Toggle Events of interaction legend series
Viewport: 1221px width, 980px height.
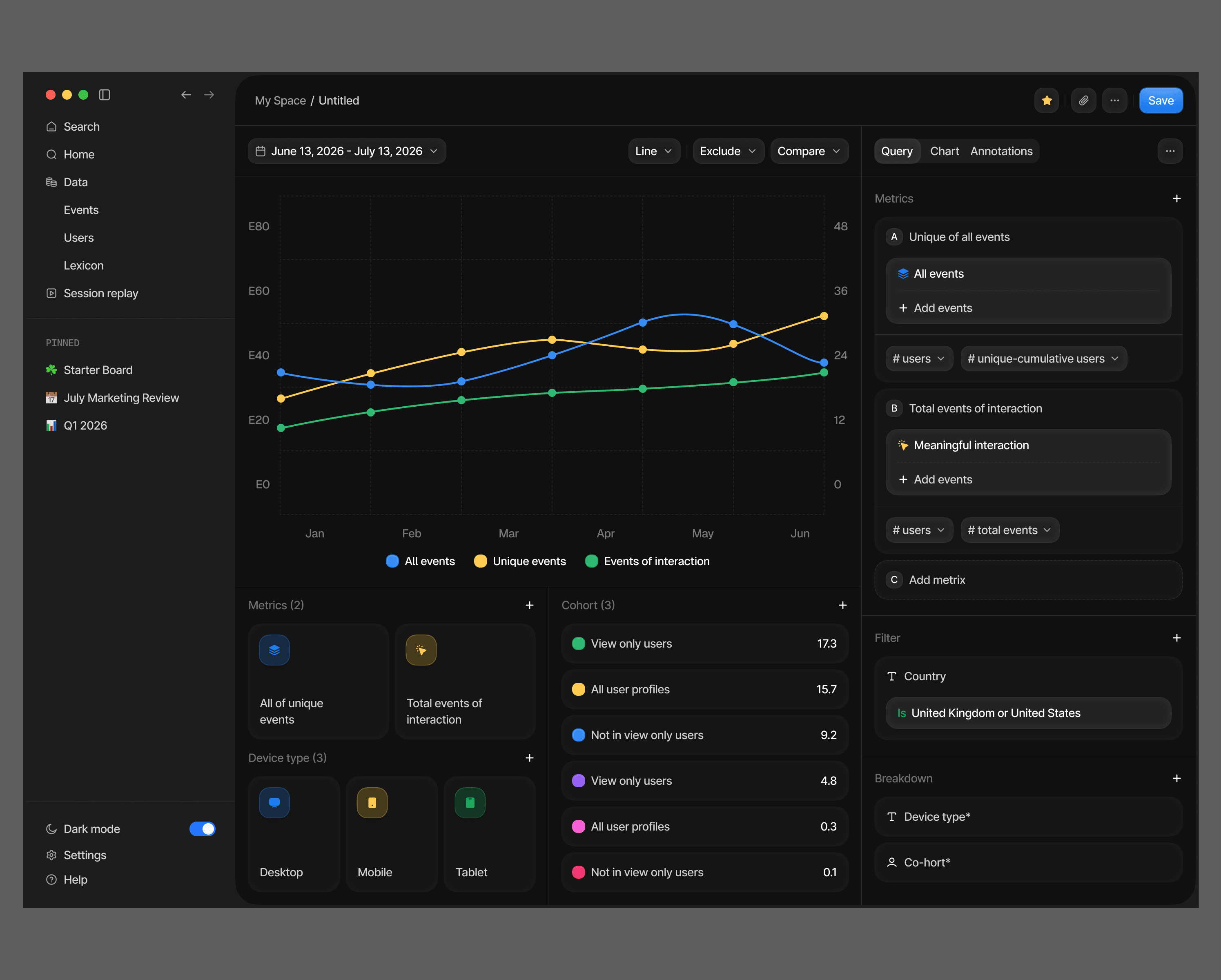[x=647, y=561]
